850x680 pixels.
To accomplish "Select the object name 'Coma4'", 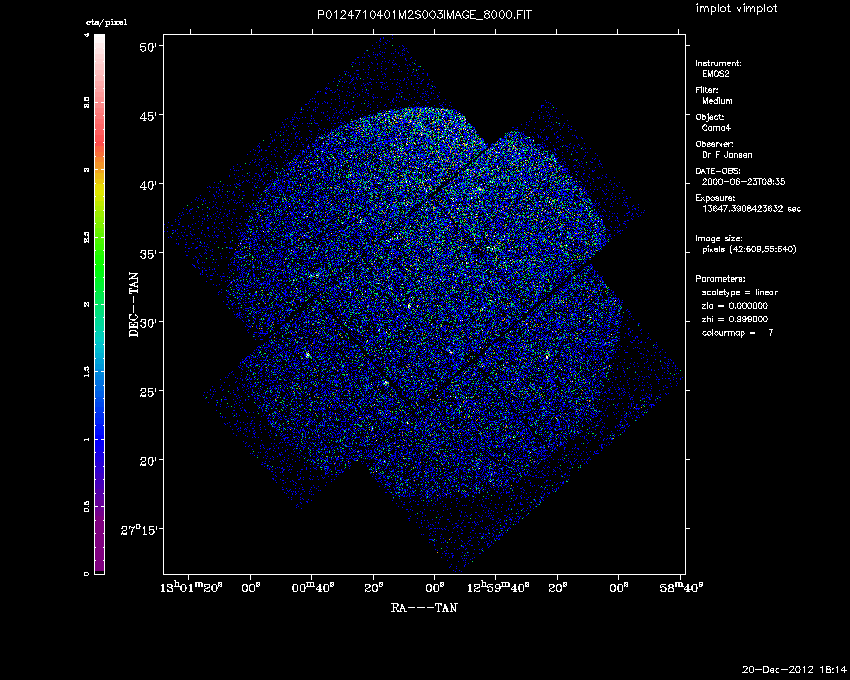I will tap(716, 128).
